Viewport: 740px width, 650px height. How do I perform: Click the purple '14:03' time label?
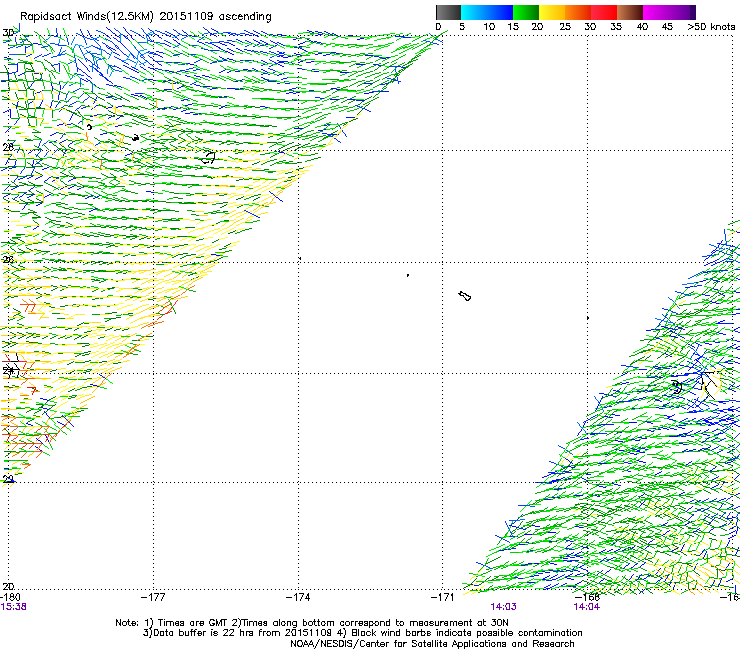coord(503,607)
